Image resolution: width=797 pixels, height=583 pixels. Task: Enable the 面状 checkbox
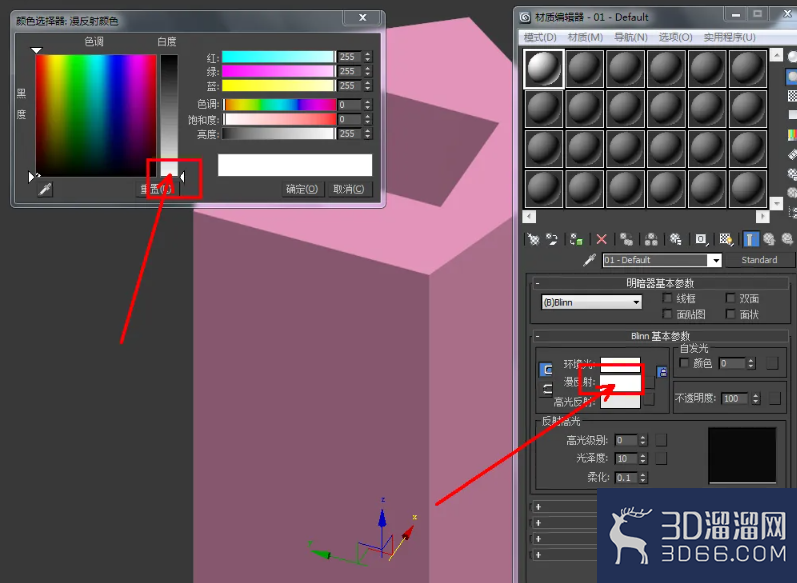[x=730, y=314]
